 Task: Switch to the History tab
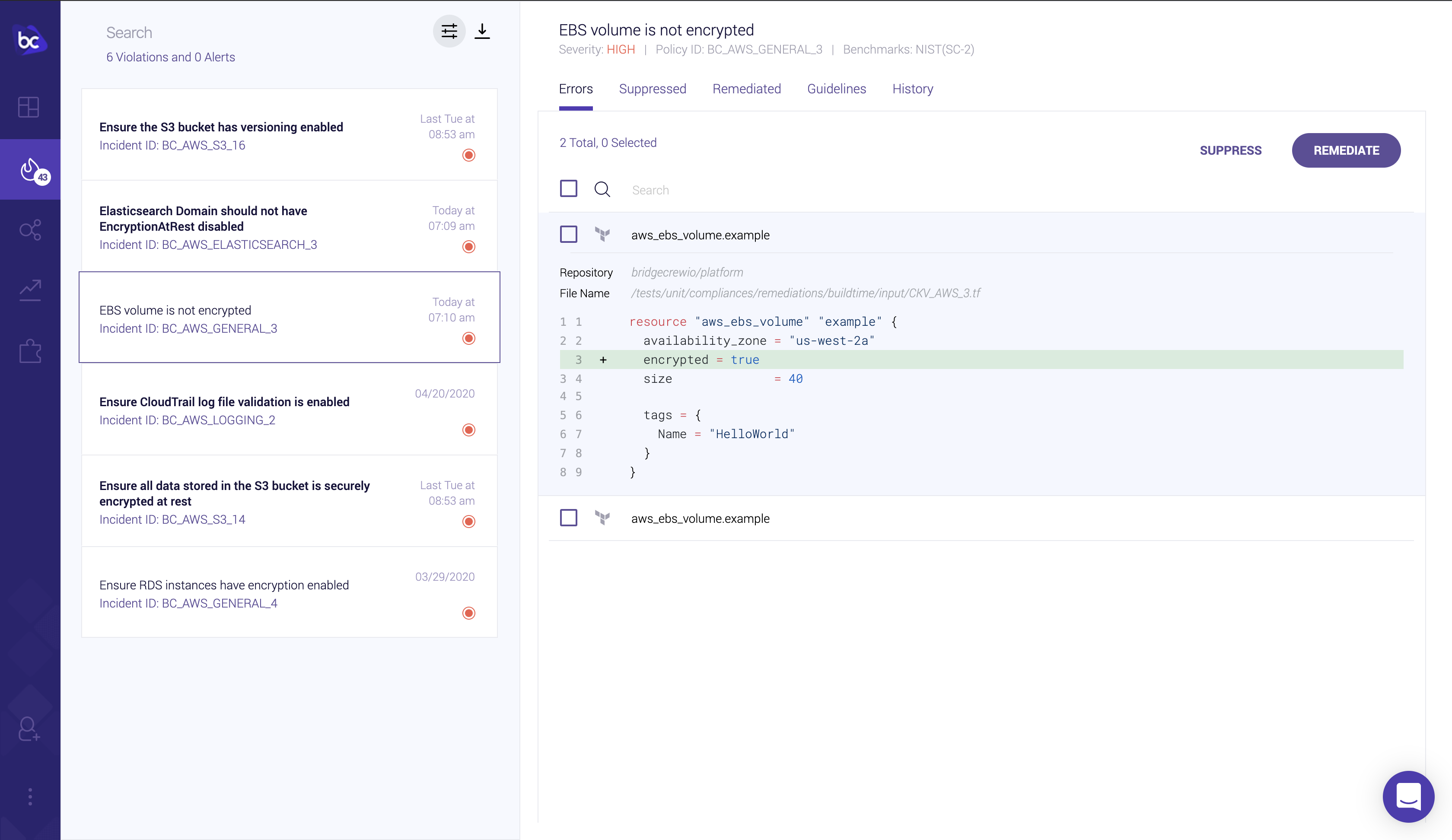(x=913, y=89)
